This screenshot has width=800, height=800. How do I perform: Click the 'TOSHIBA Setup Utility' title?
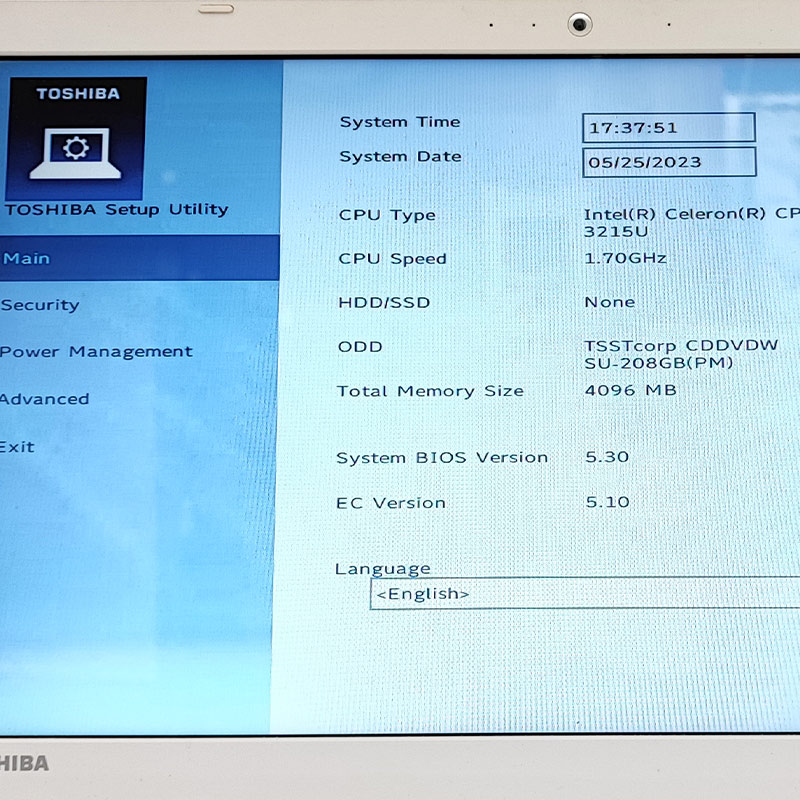[117, 210]
